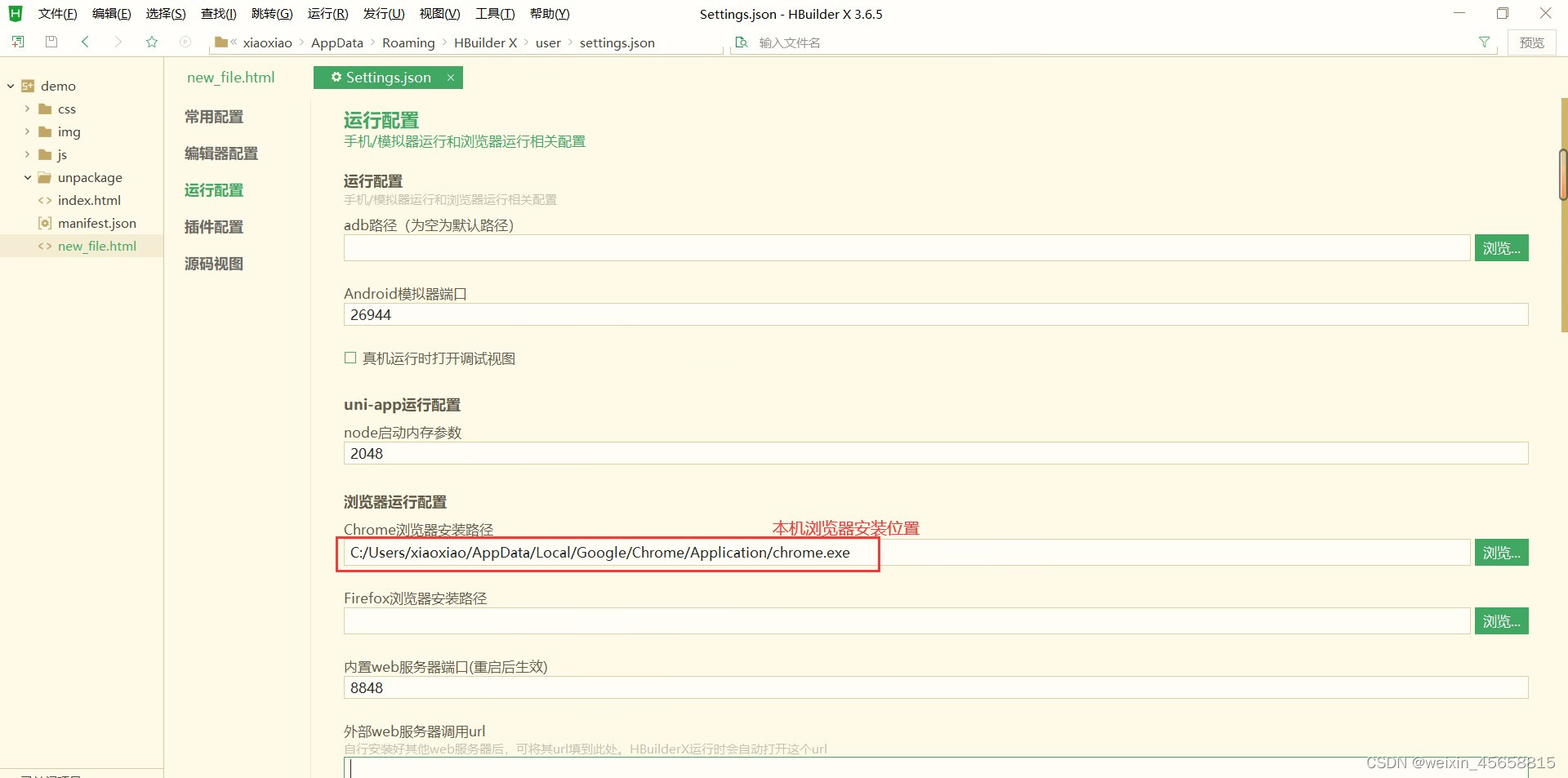Open the 视图(V) menu
This screenshot has width=1568, height=778.
pyautogui.click(x=439, y=14)
